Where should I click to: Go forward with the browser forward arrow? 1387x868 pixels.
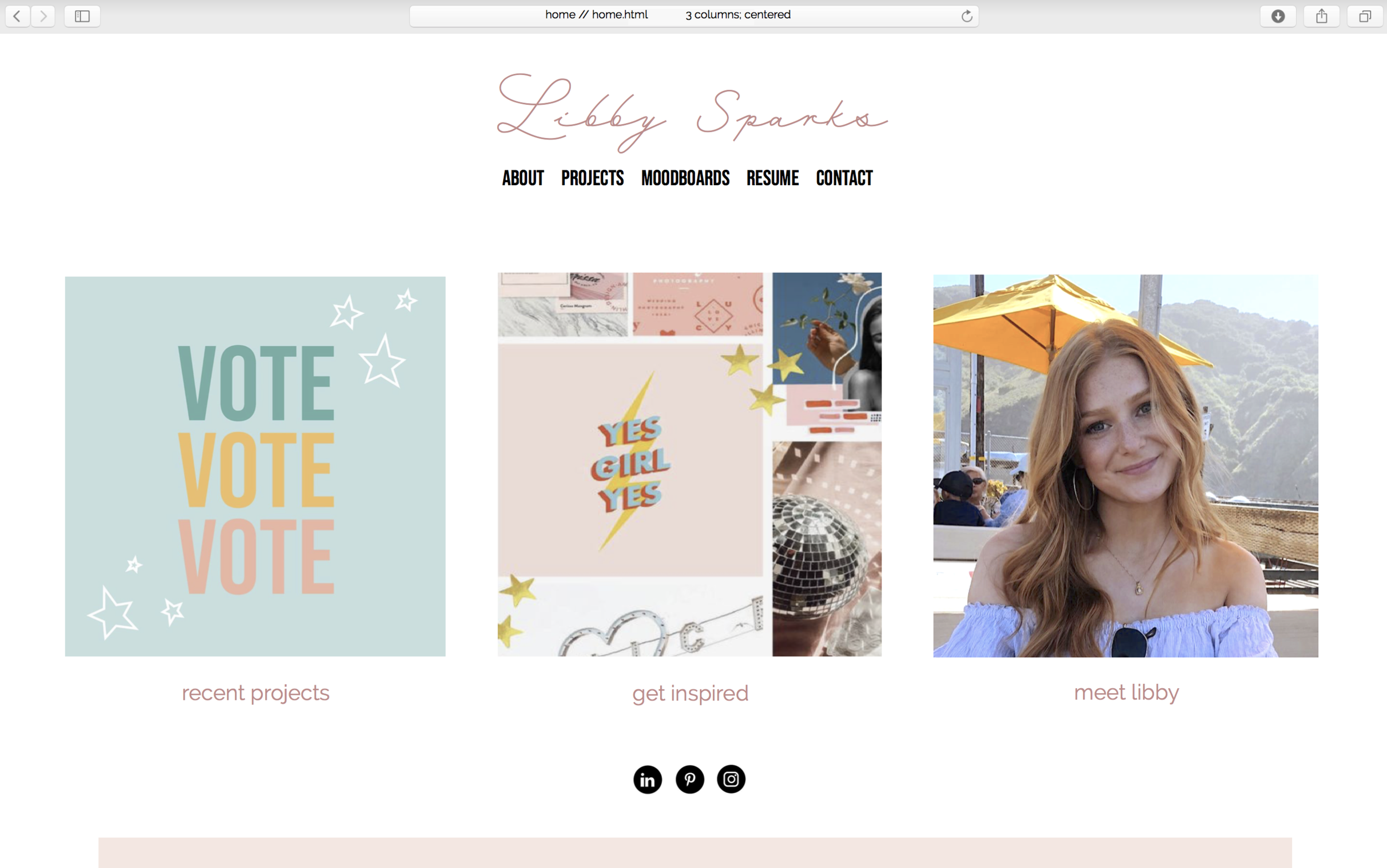point(43,16)
